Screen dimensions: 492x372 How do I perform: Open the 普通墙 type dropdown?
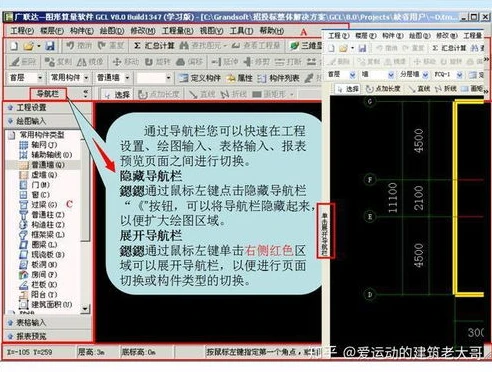[x=127, y=78]
